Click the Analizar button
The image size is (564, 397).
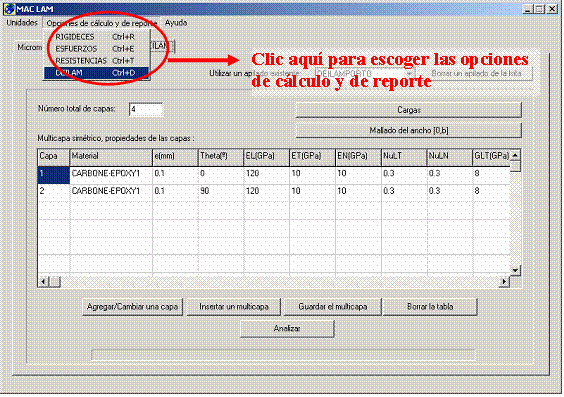tap(287, 329)
